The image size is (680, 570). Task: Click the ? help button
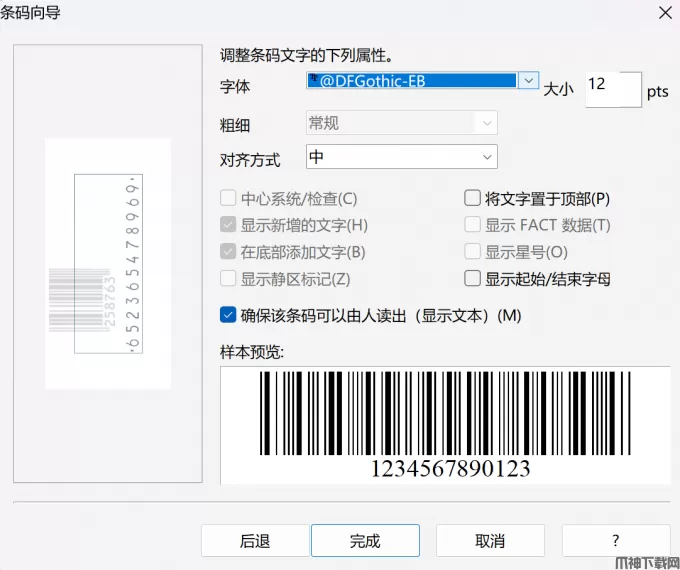(615, 541)
